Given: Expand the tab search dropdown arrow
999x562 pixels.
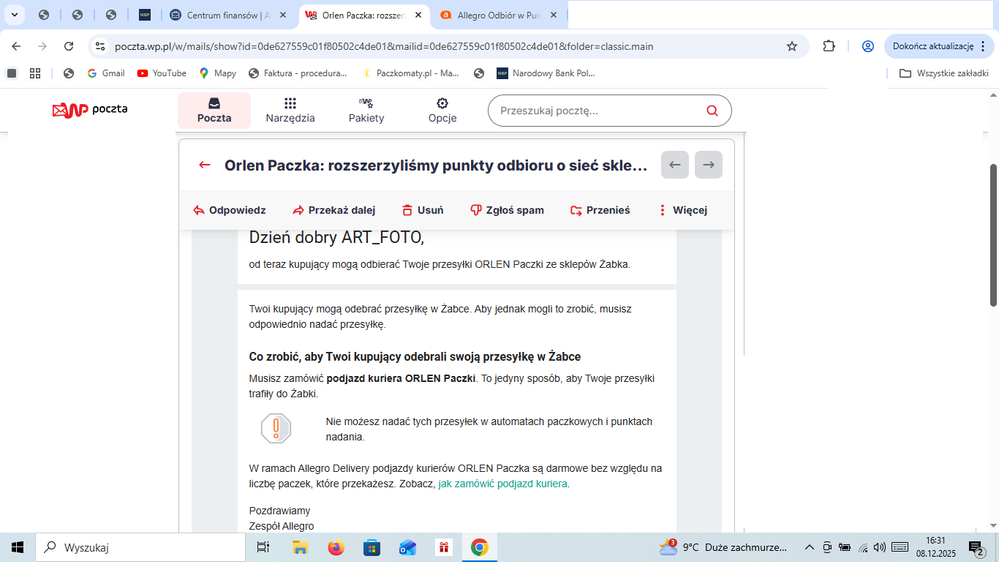Looking at the screenshot, I should coord(14,15).
